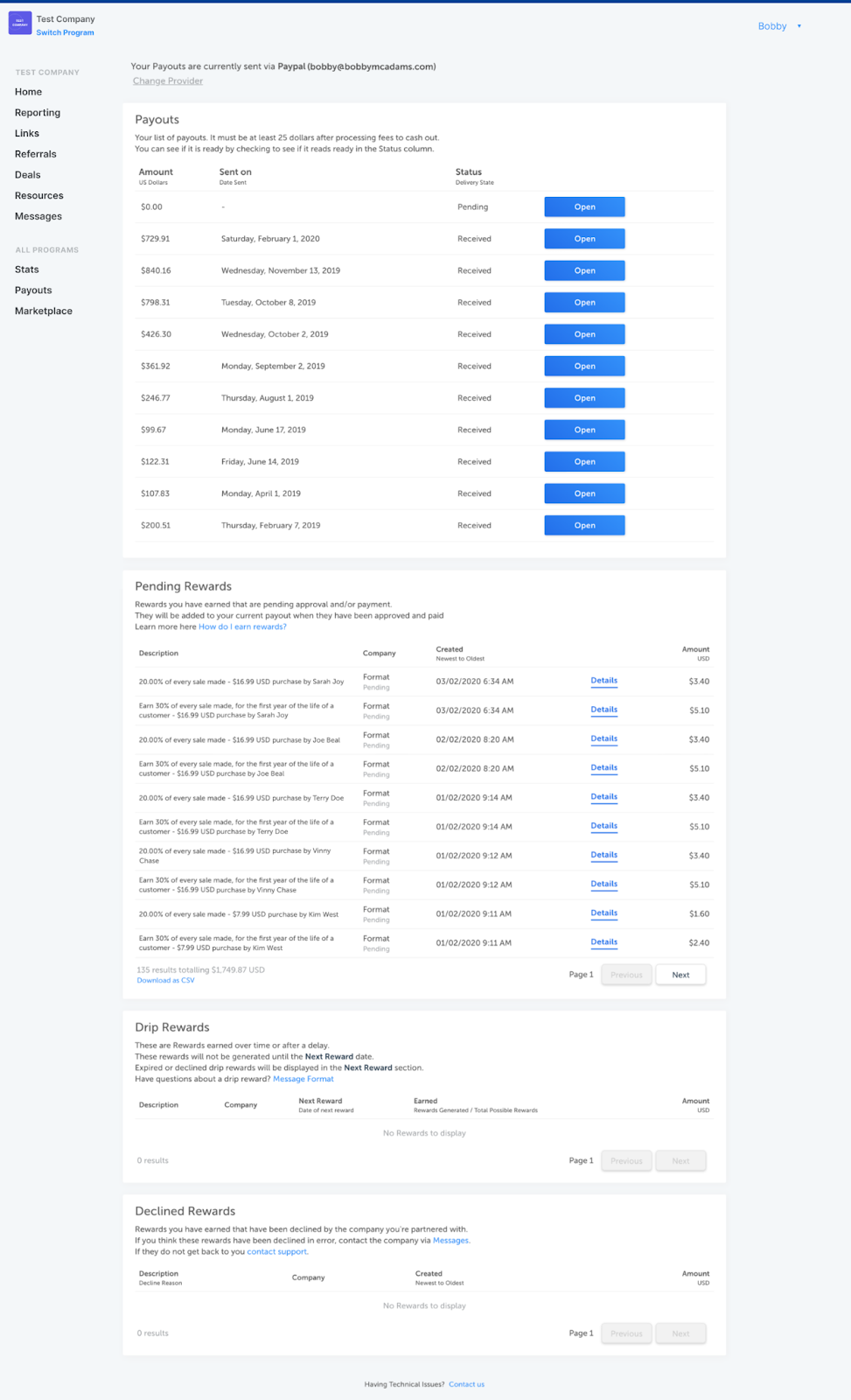
Task: Click Previous in Drip Rewards pagination
Action: 626,1161
